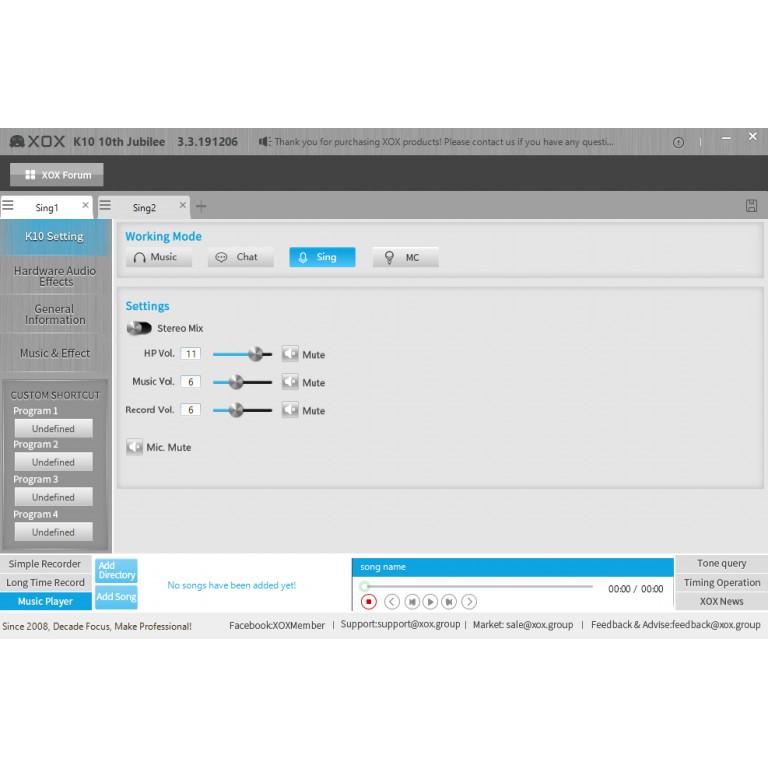Close the Sing1 tab

tap(85, 205)
